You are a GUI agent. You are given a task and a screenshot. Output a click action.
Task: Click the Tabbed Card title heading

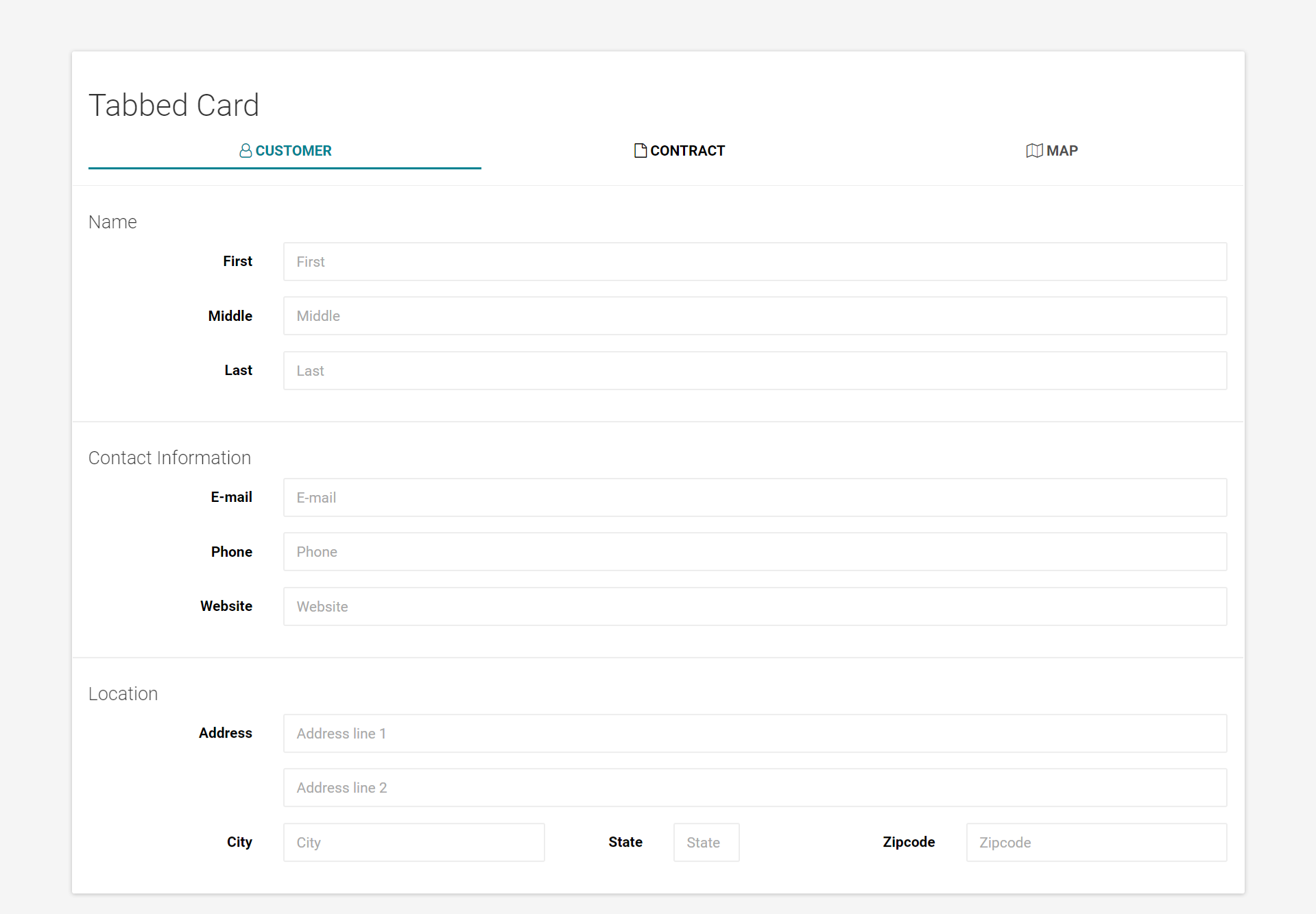(x=174, y=105)
